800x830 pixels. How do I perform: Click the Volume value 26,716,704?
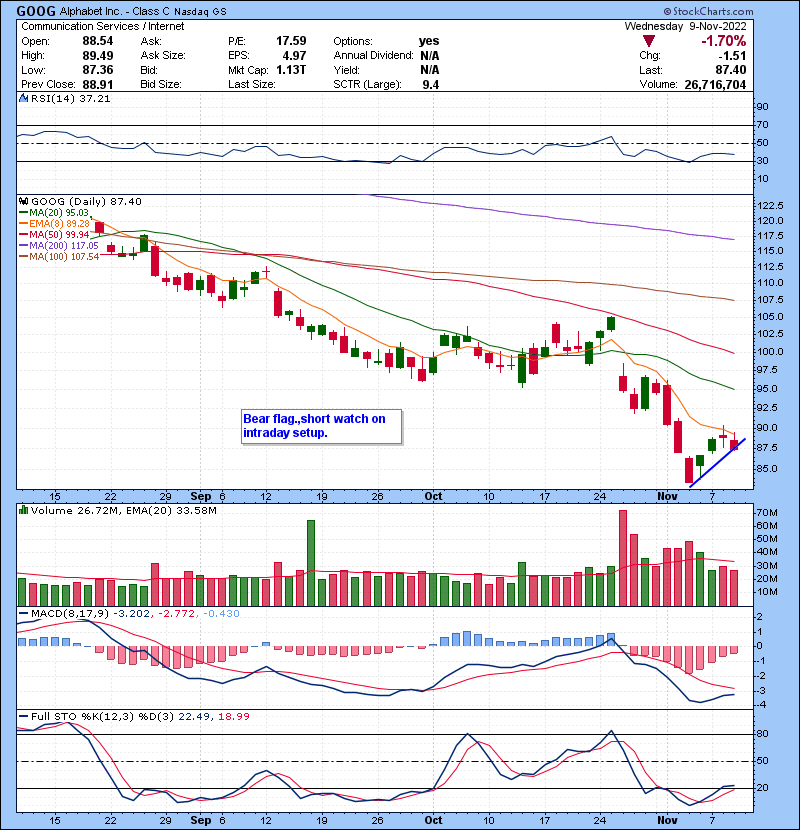pos(715,85)
